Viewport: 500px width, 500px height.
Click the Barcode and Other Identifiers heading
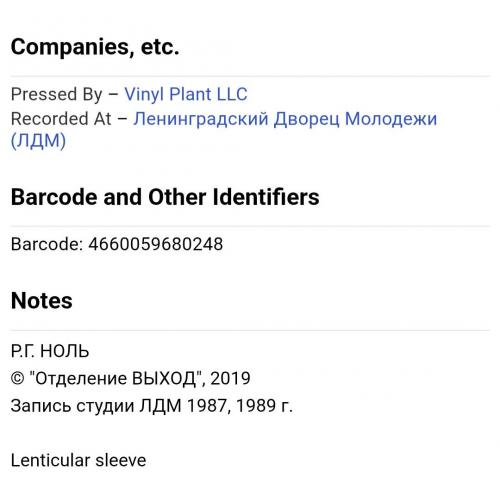click(165, 197)
